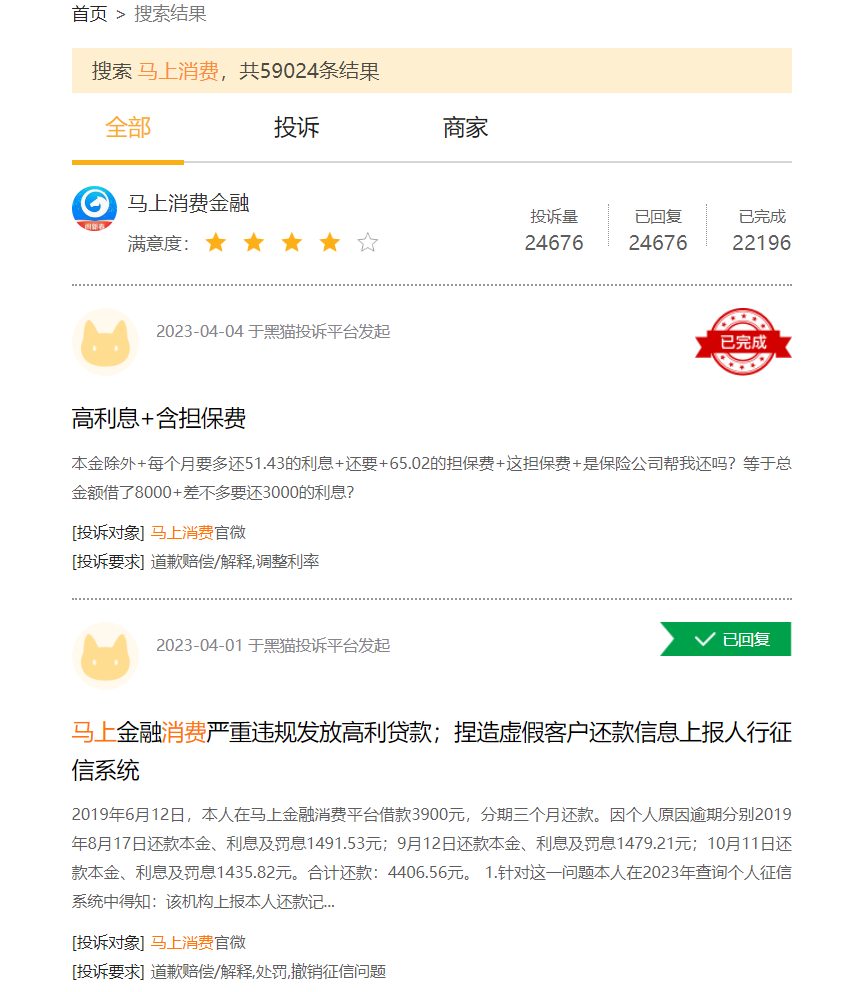The width and height of the screenshot is (843, 992).
Task: Switch to the 全部 tab
Action: click(x=128, y=128)
